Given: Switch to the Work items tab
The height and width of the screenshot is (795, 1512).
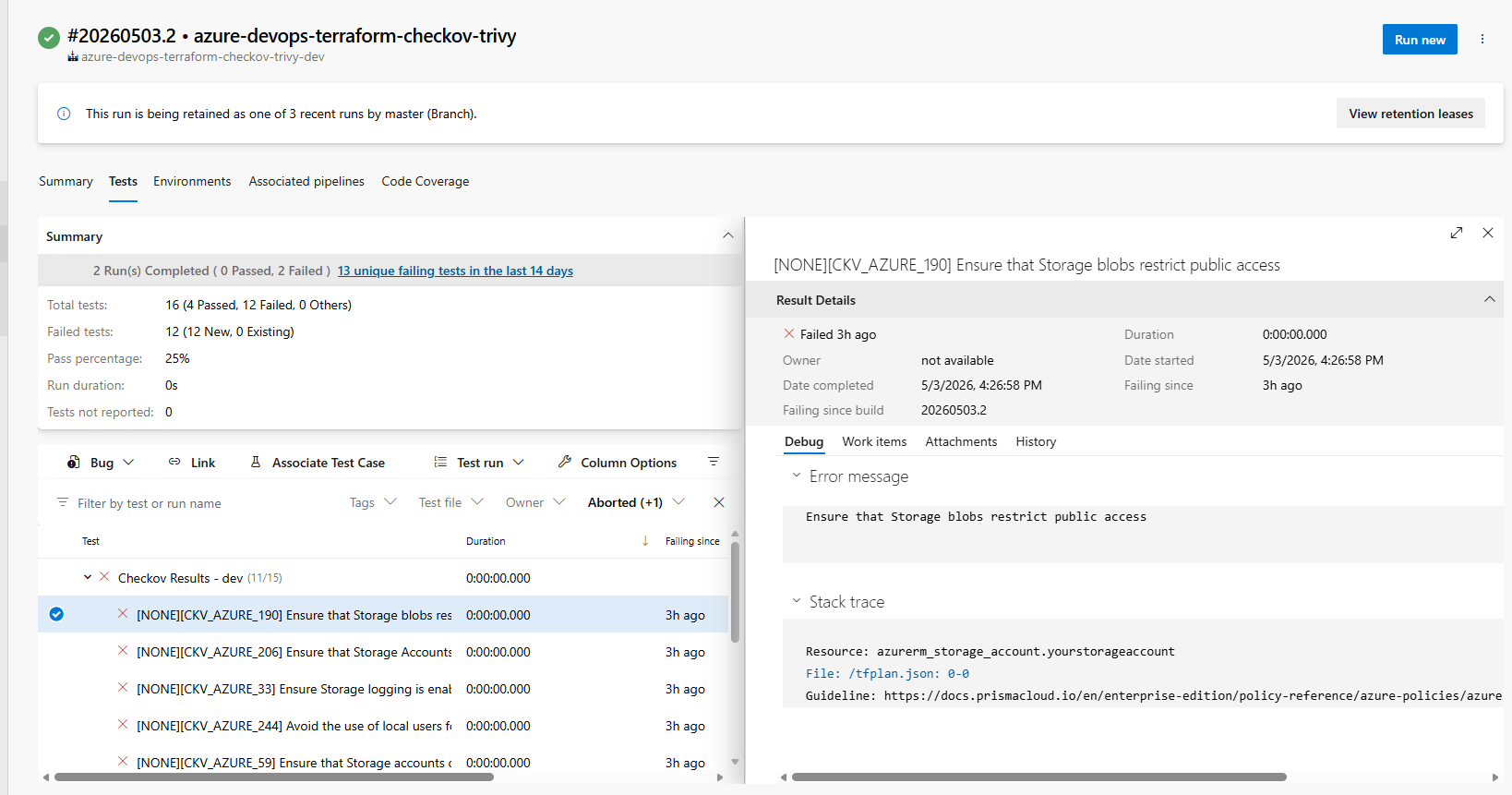Looking at the screenshot, I should [x=874, y=441].
